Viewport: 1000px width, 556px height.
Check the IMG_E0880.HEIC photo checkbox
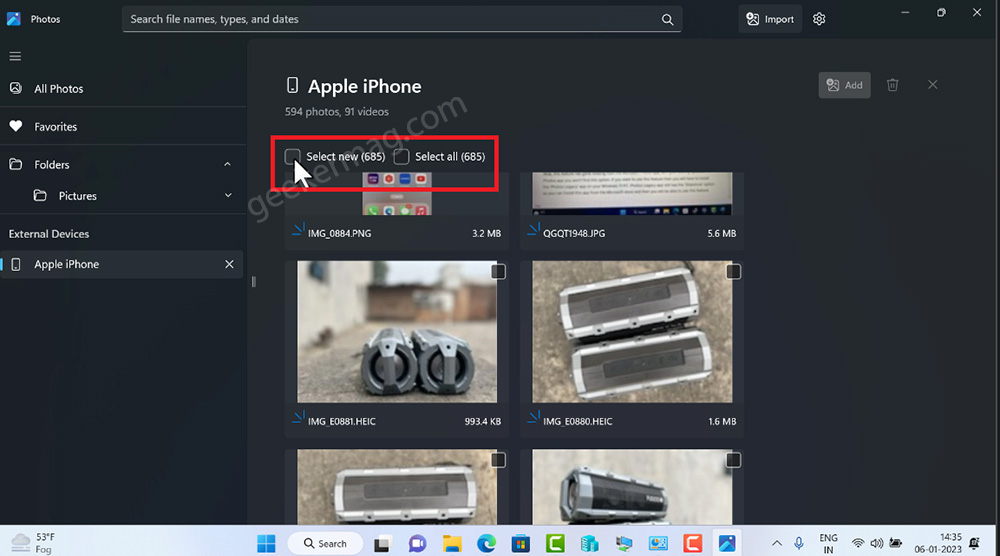point(733,272)
